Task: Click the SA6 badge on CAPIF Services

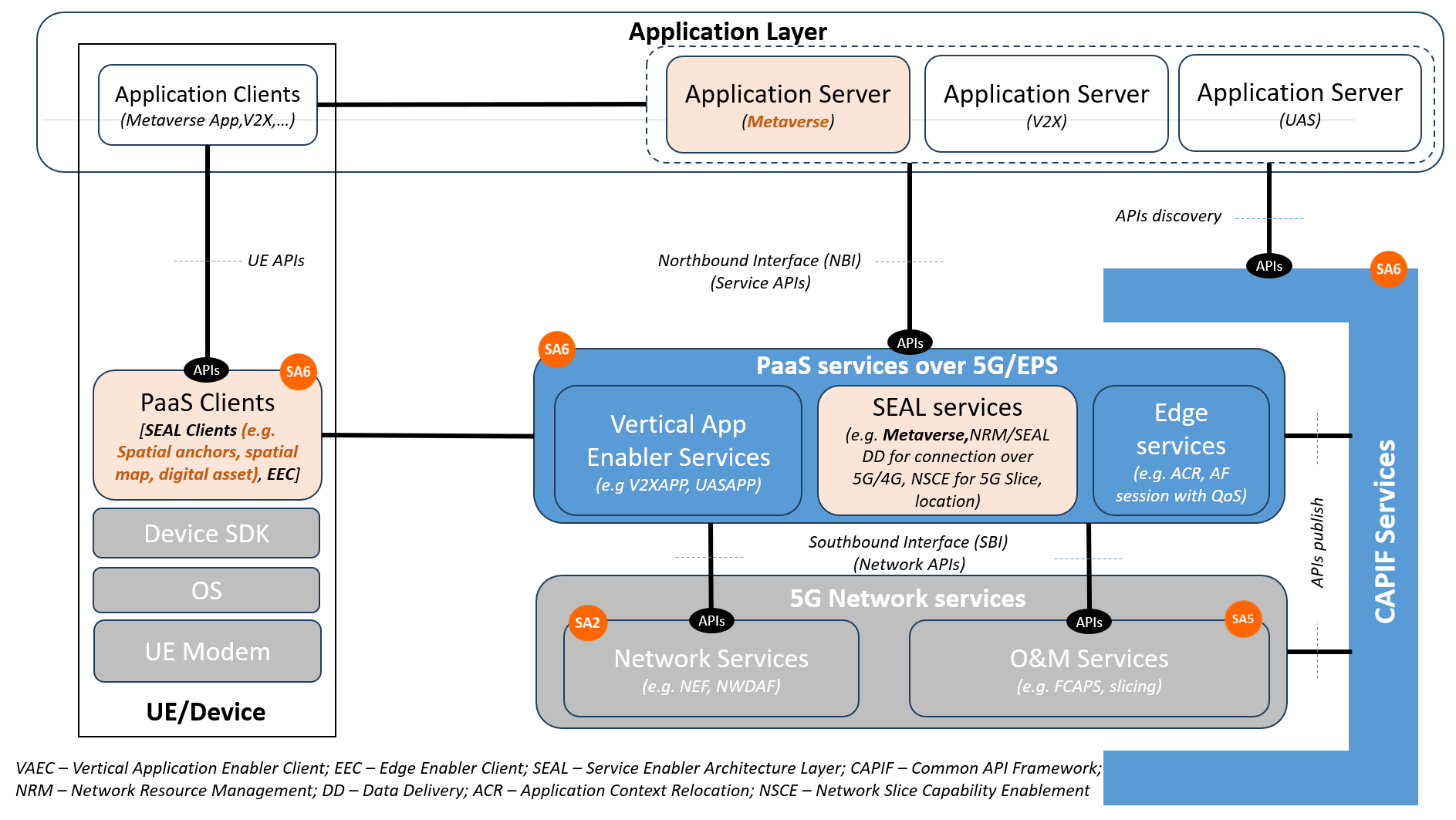Action: coord(1387,269)
